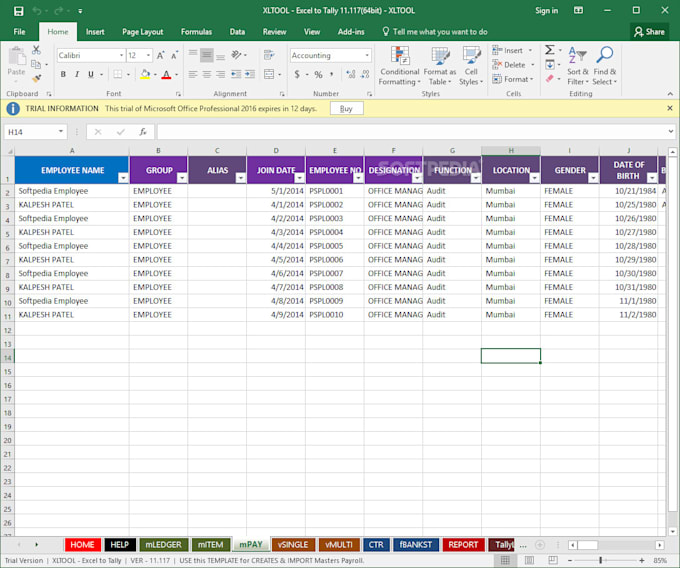The width and height of the screenshot is (680, 568).
Task: Open Conditional Formatting menu
Action: pyautogui.click(x=399, y=65)
